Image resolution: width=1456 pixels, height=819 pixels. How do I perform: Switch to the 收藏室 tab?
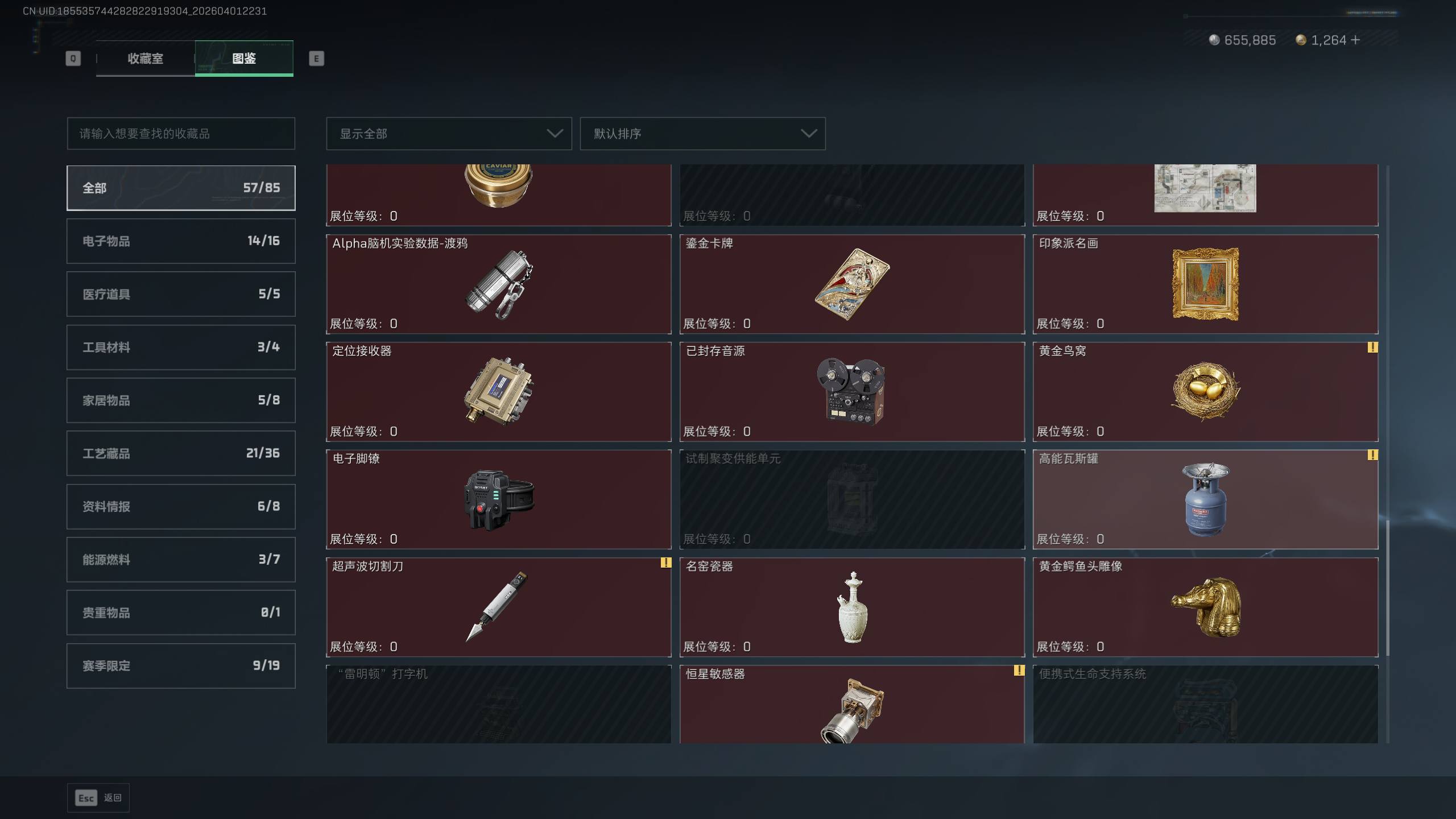[145, 58]
